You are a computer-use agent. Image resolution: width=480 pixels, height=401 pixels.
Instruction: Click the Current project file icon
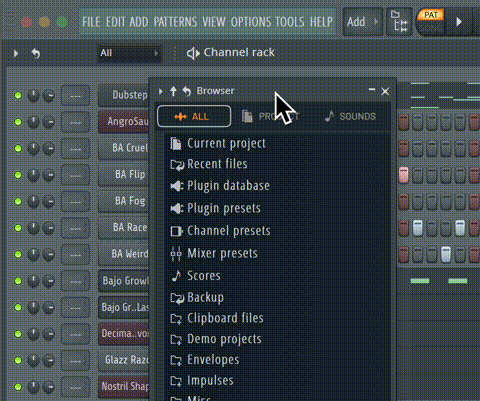176,144
